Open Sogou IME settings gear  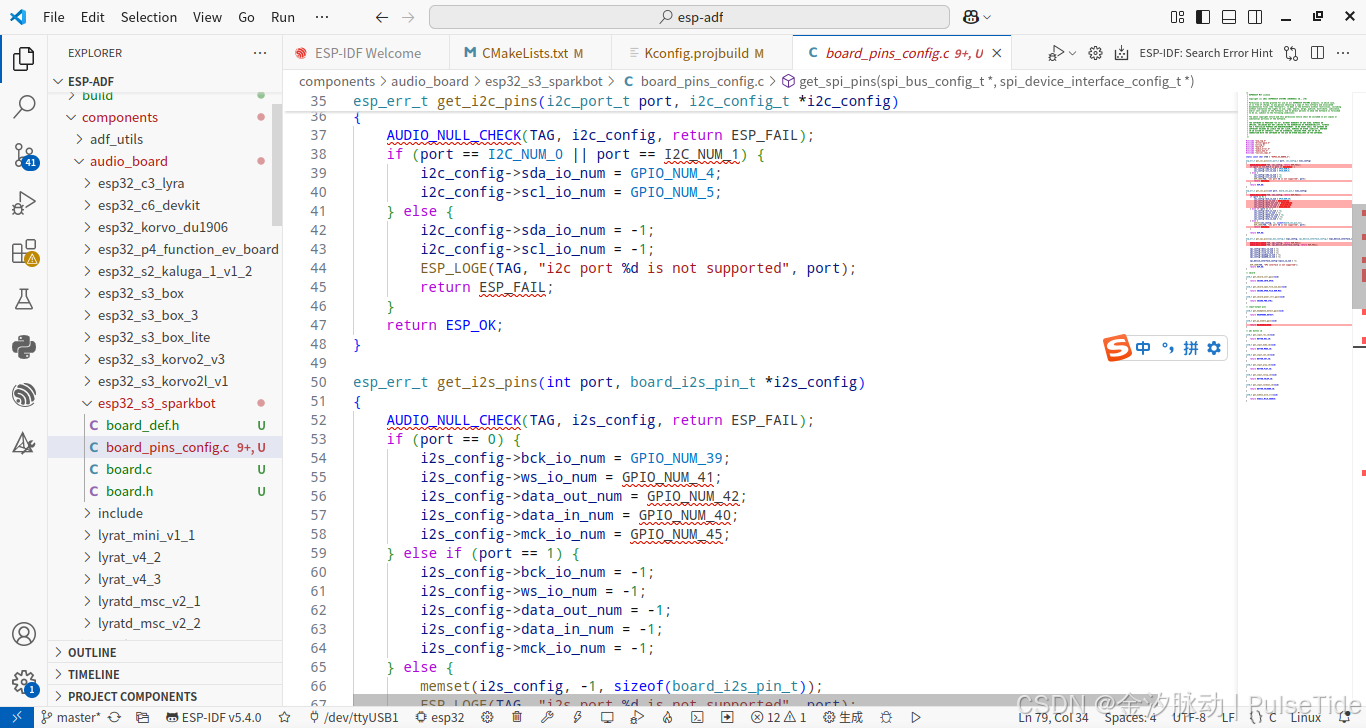pos(1214,348)
